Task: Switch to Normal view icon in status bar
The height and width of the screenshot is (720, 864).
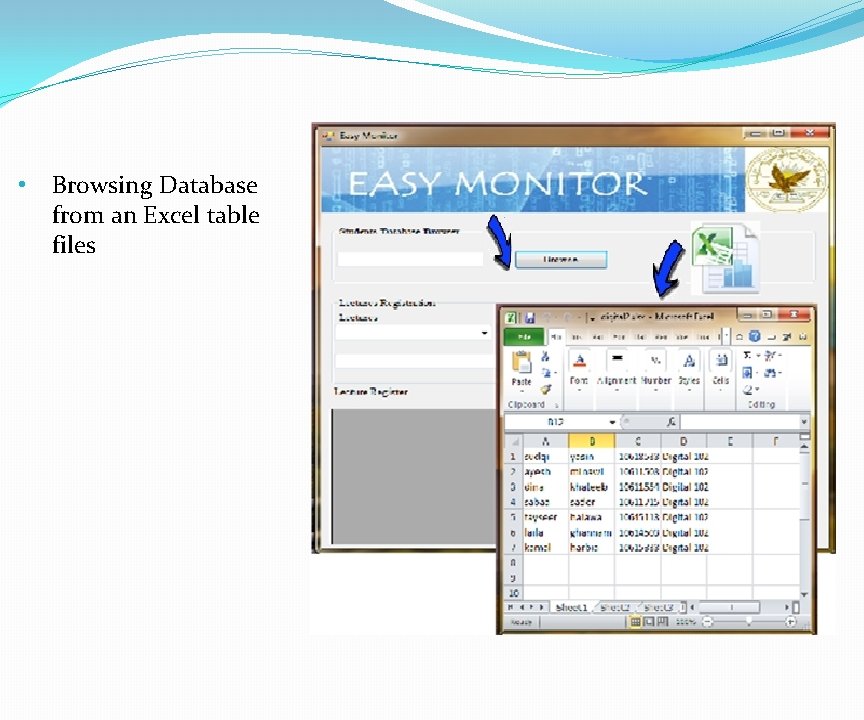Action: (635, 622)
